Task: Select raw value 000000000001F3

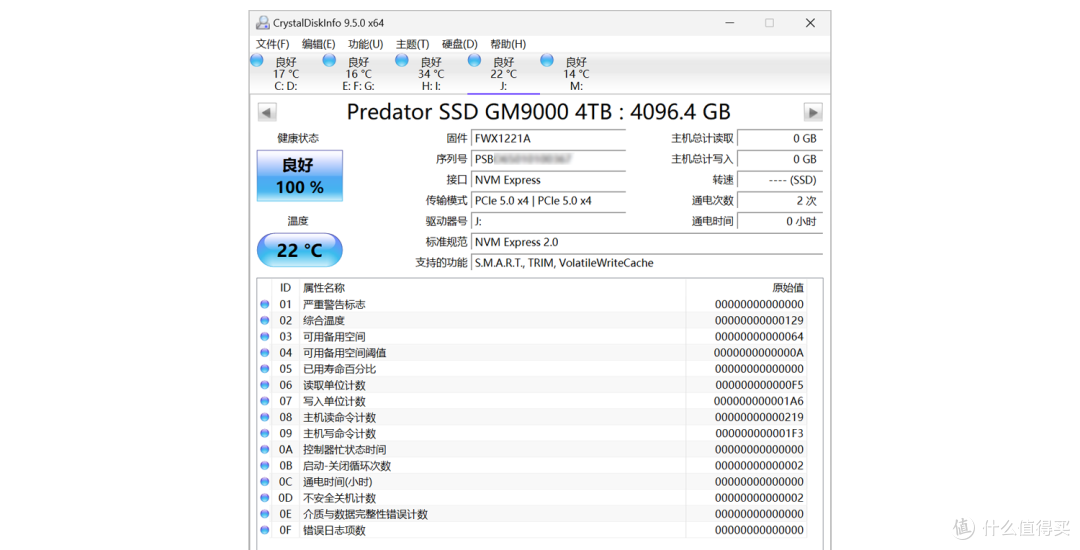Action: click(759, 433)
